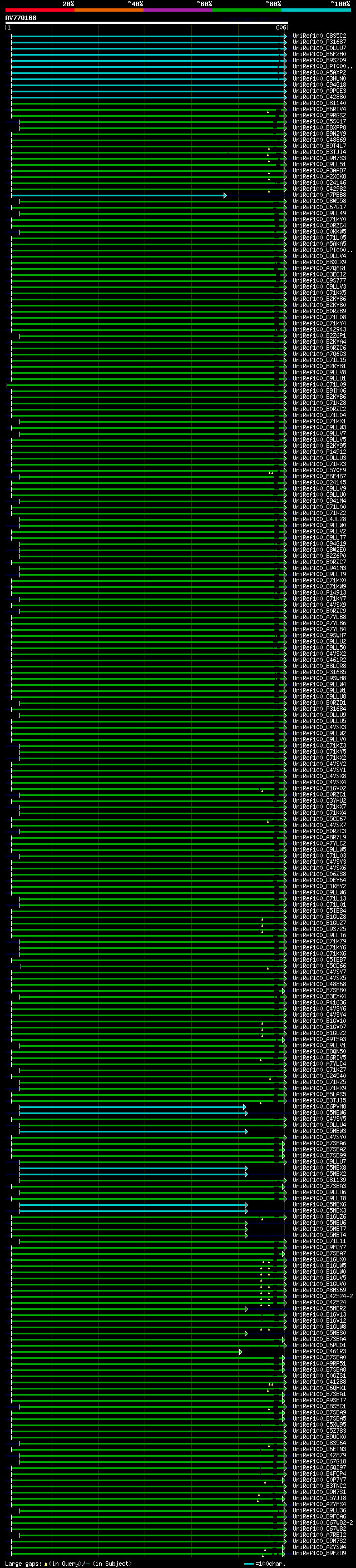Select hit label UniRef100_B4FQP4

click(x=319, y=1473)
